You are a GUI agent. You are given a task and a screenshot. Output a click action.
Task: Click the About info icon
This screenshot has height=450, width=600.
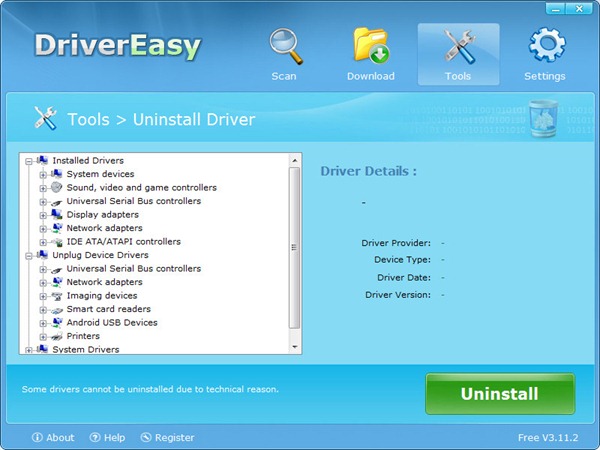tap(37, 437)
